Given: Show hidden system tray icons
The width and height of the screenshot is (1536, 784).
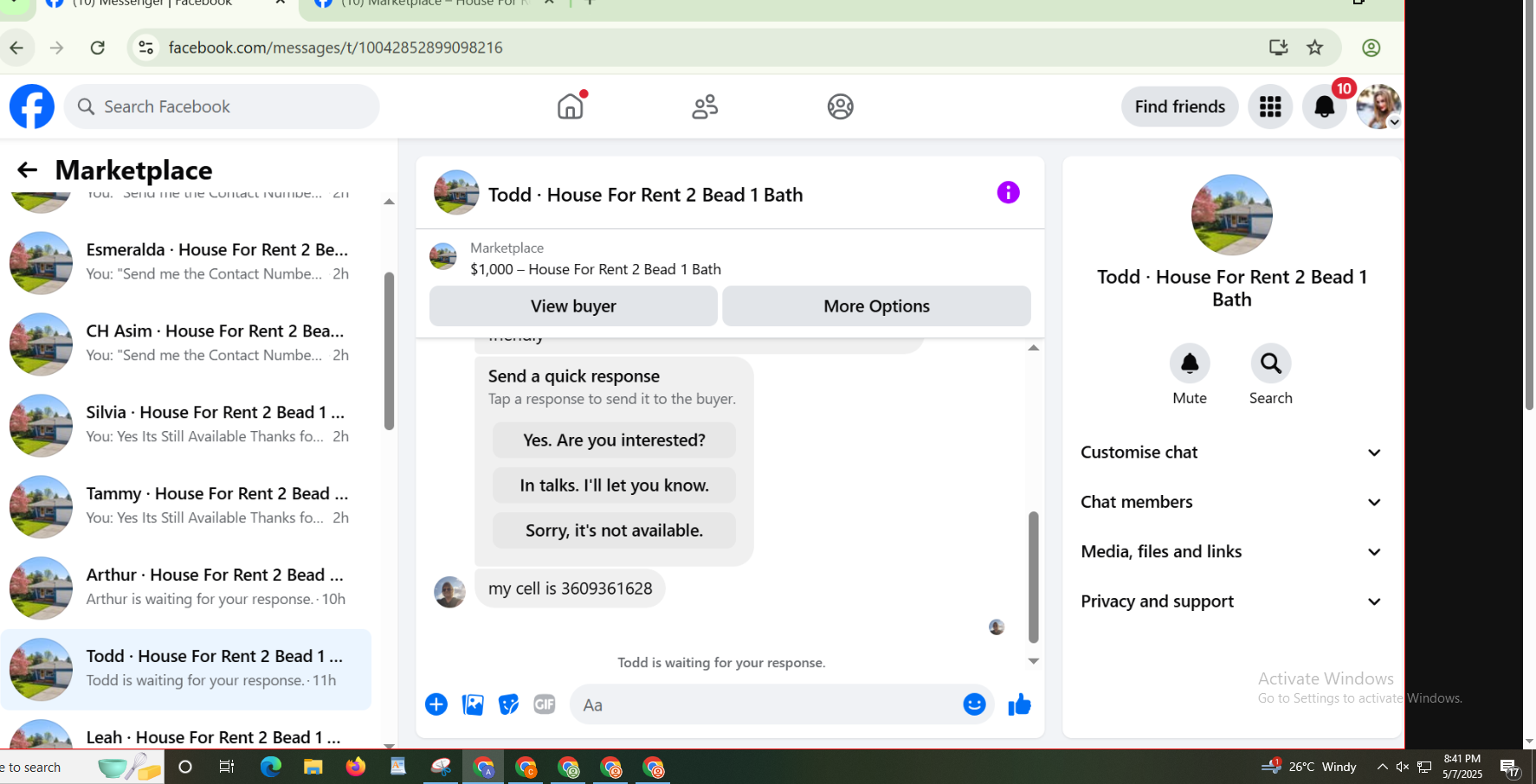Looking at the screenshot, I should point(1382,767).
